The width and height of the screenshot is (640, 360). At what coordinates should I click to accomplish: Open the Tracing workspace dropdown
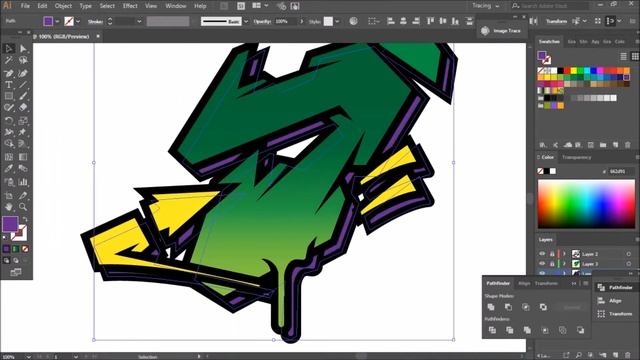pos(486,6)
